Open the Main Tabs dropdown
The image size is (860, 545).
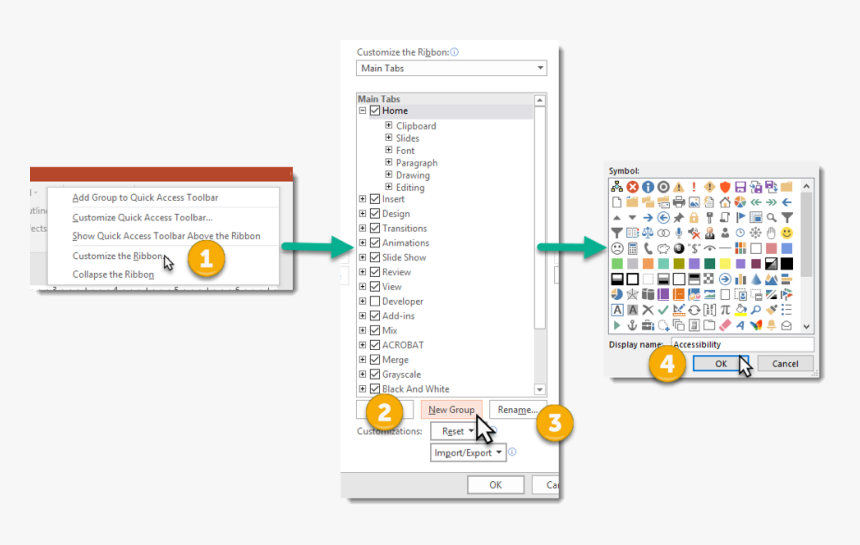point(451,68)
